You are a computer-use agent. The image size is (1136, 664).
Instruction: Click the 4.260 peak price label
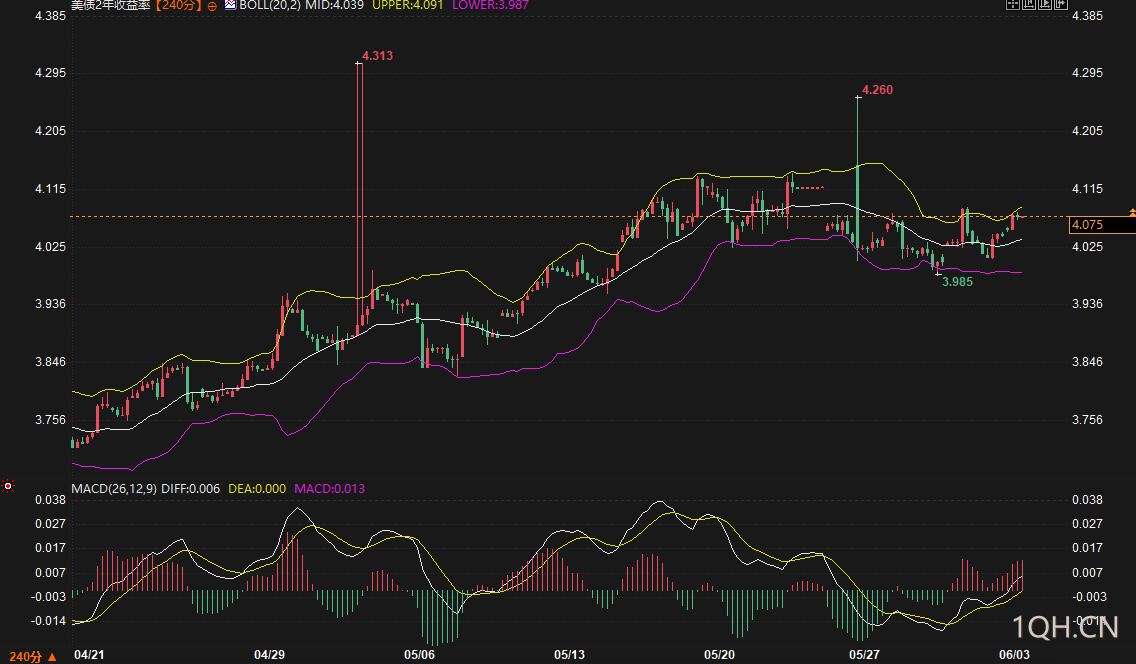[x=877, y=90]
